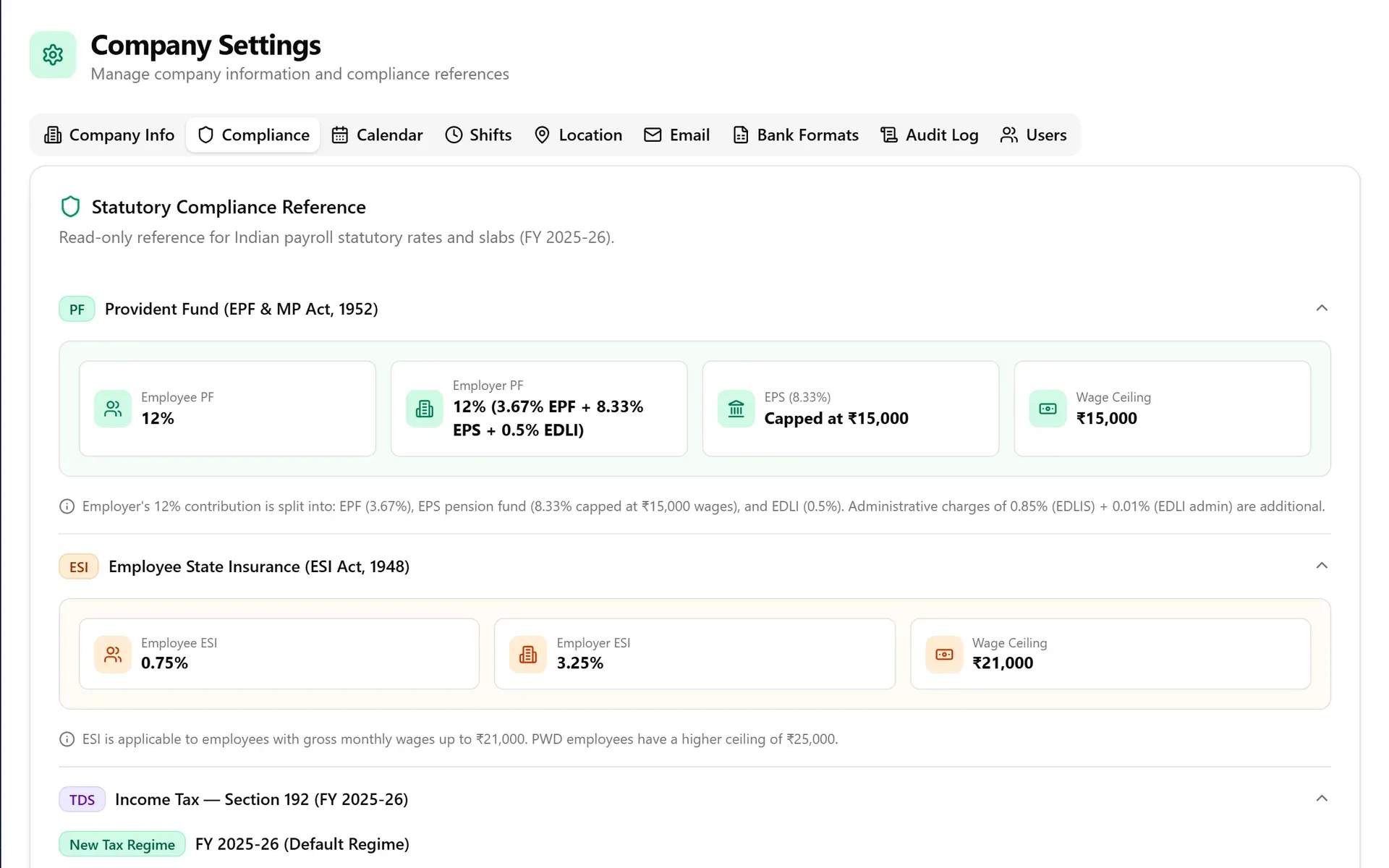
Task: Click the 'Capped at ₹15,000' value
Action: click(836, 419)
